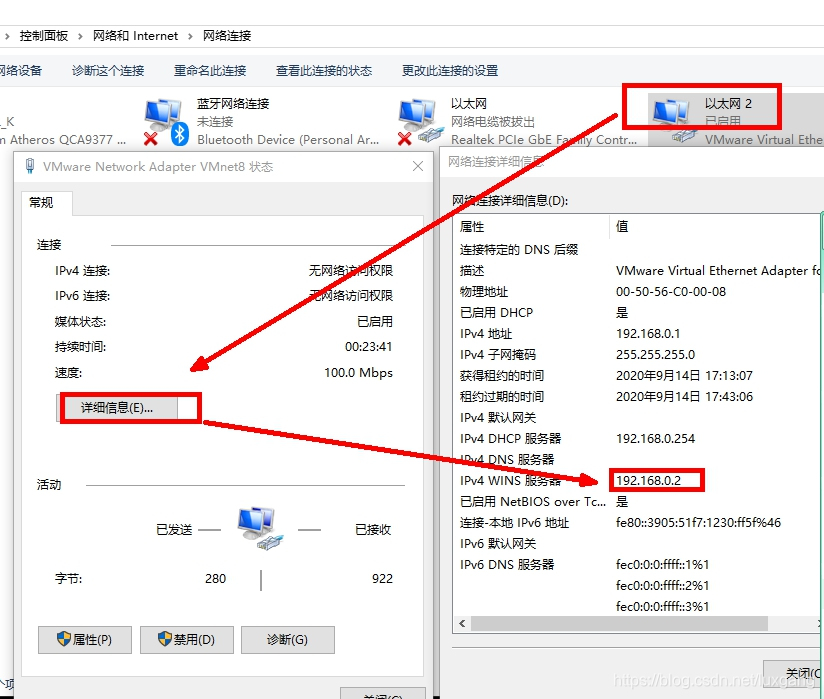
Task: Click the network activity computers icon
Action: tap(260, 528)
